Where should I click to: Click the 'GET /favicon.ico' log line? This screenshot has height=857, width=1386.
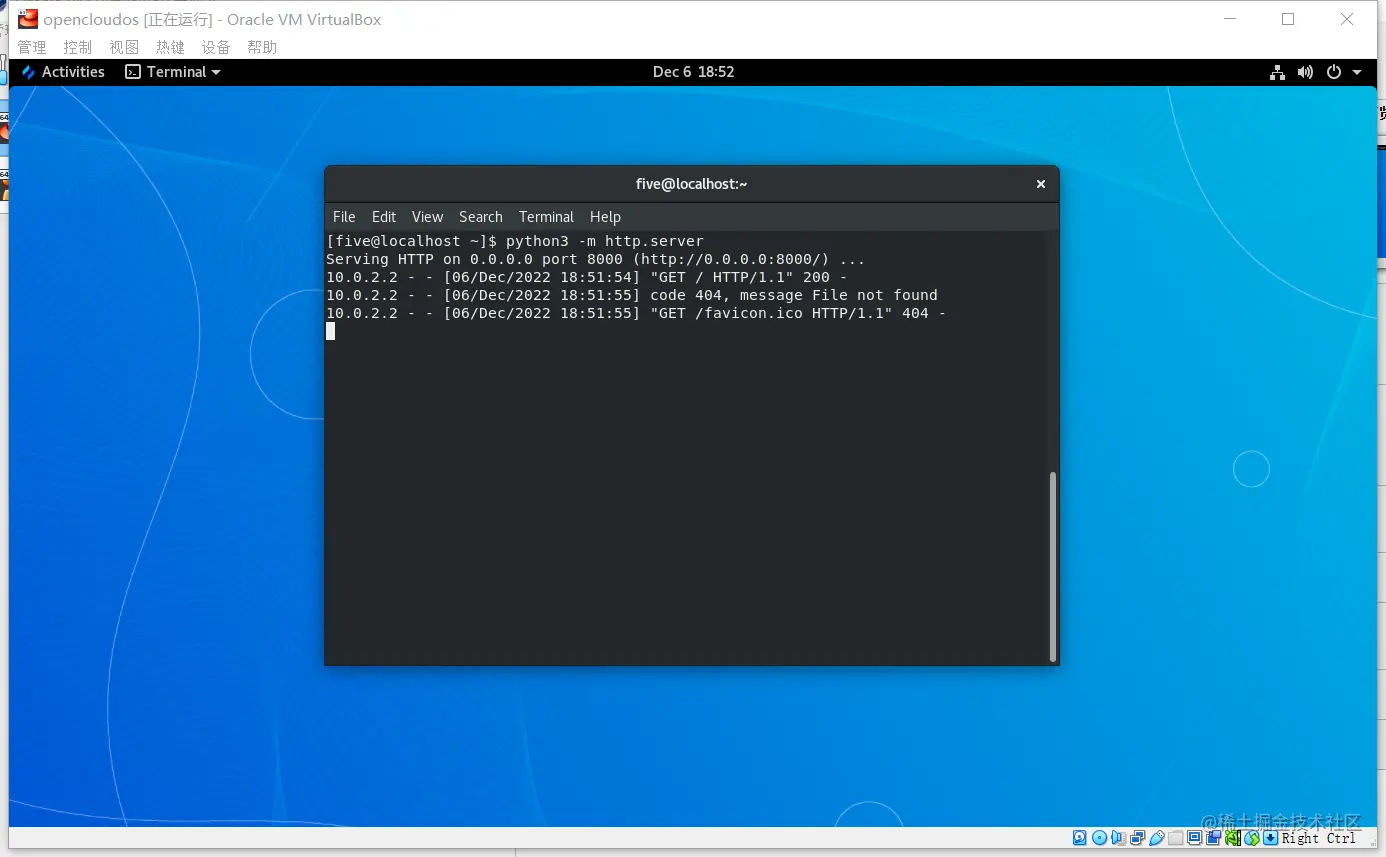pyautogui.click(x=636, y=313)
